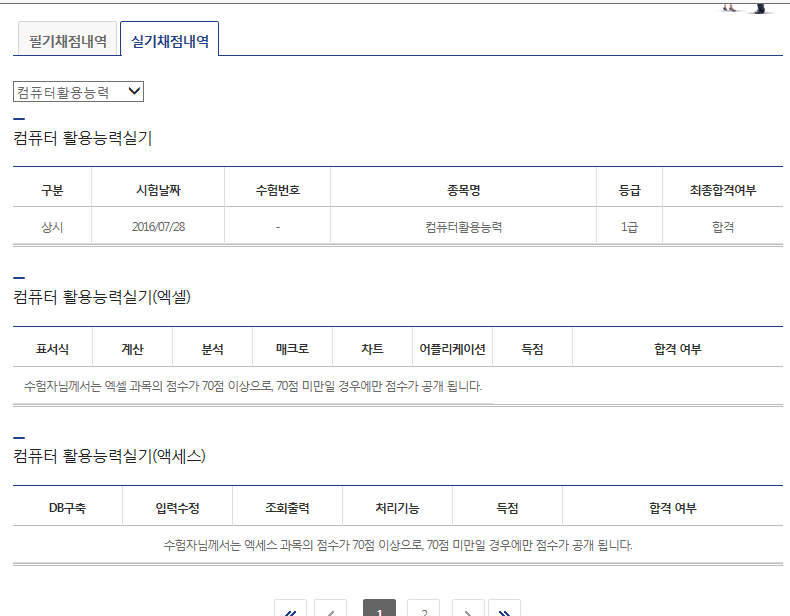The height and width of the screenshot is (616, 790).
Task: Open the 컴퓨터활용능력 dropdown
Action: click(x=78, y=92)
